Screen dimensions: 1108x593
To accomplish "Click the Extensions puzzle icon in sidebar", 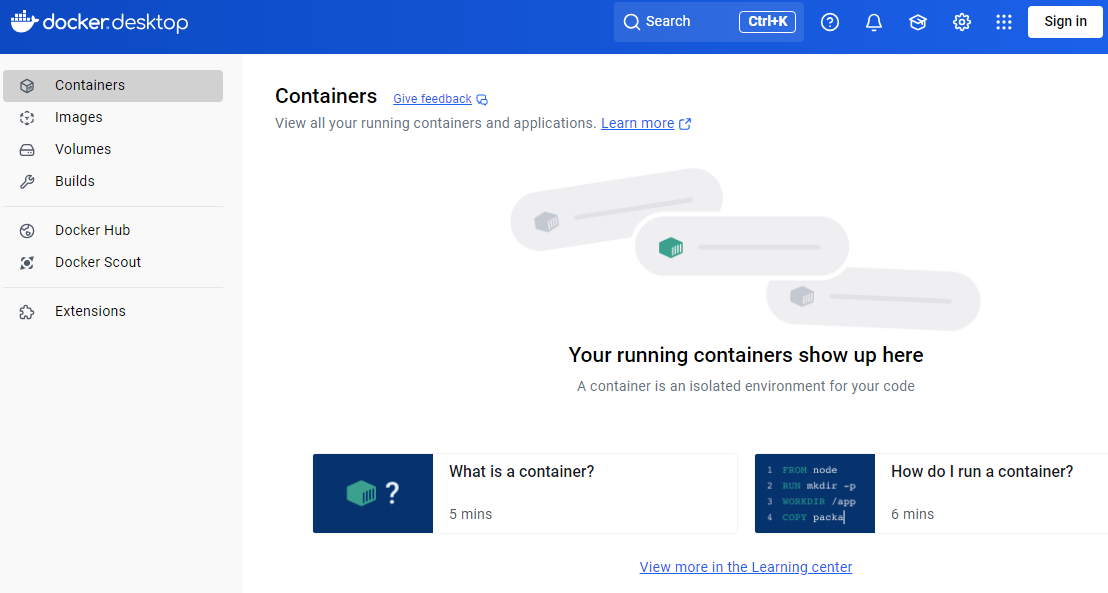I will pos(27,312).
